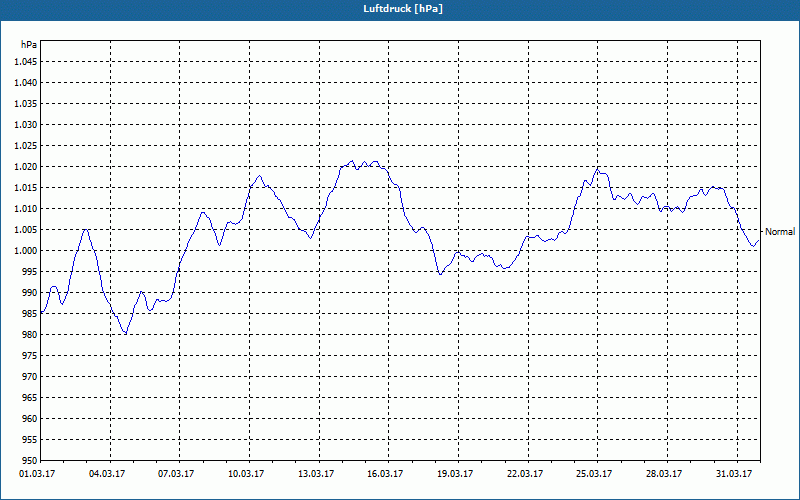Select the 965 y-axis value
This screenshot has height=500, width=800.
point(30,397)
